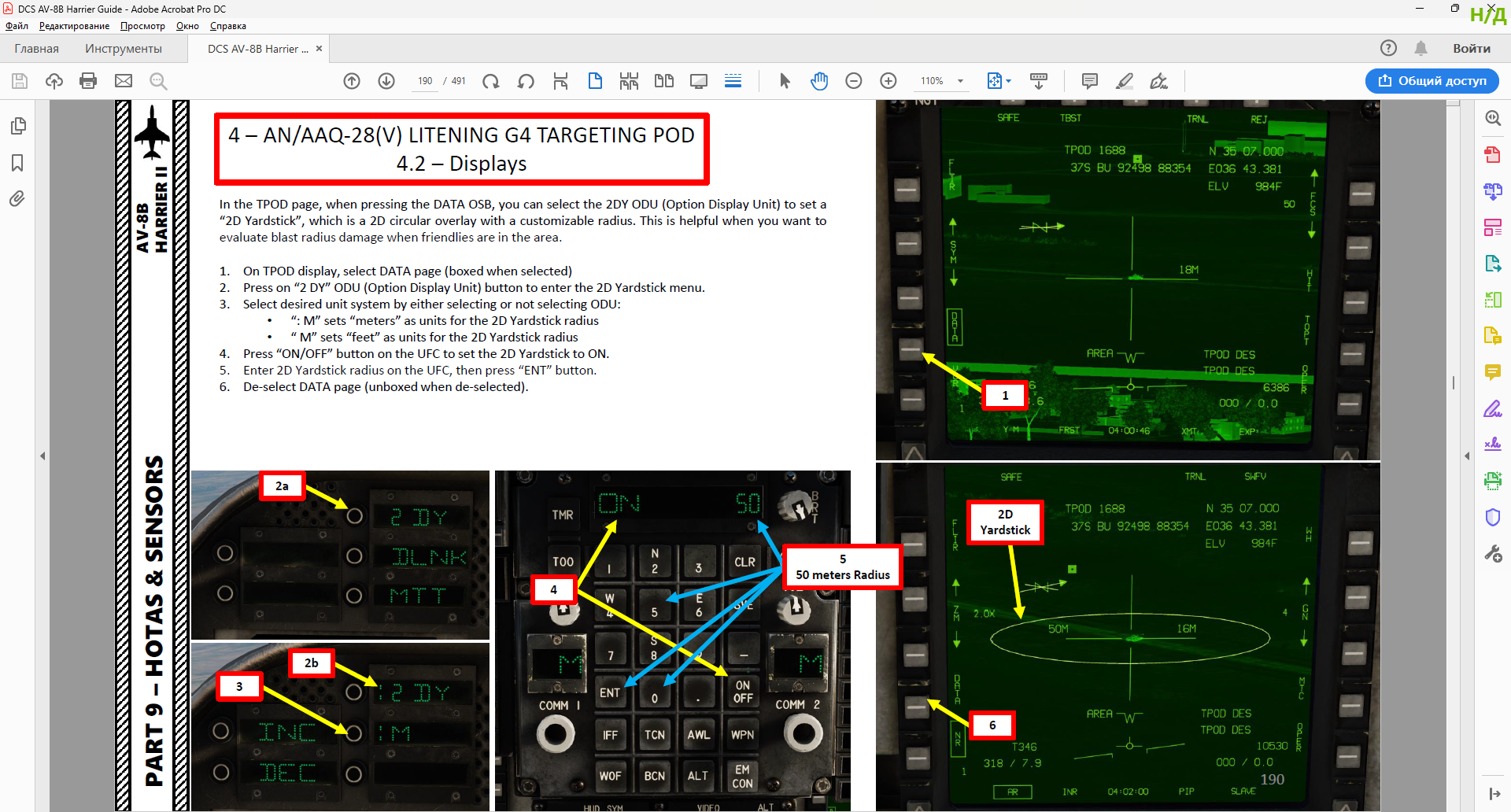Open the Редактирование menu
Image resolution: width=1511 pixels, height=812 pixels.
click(x=75, y=26)
